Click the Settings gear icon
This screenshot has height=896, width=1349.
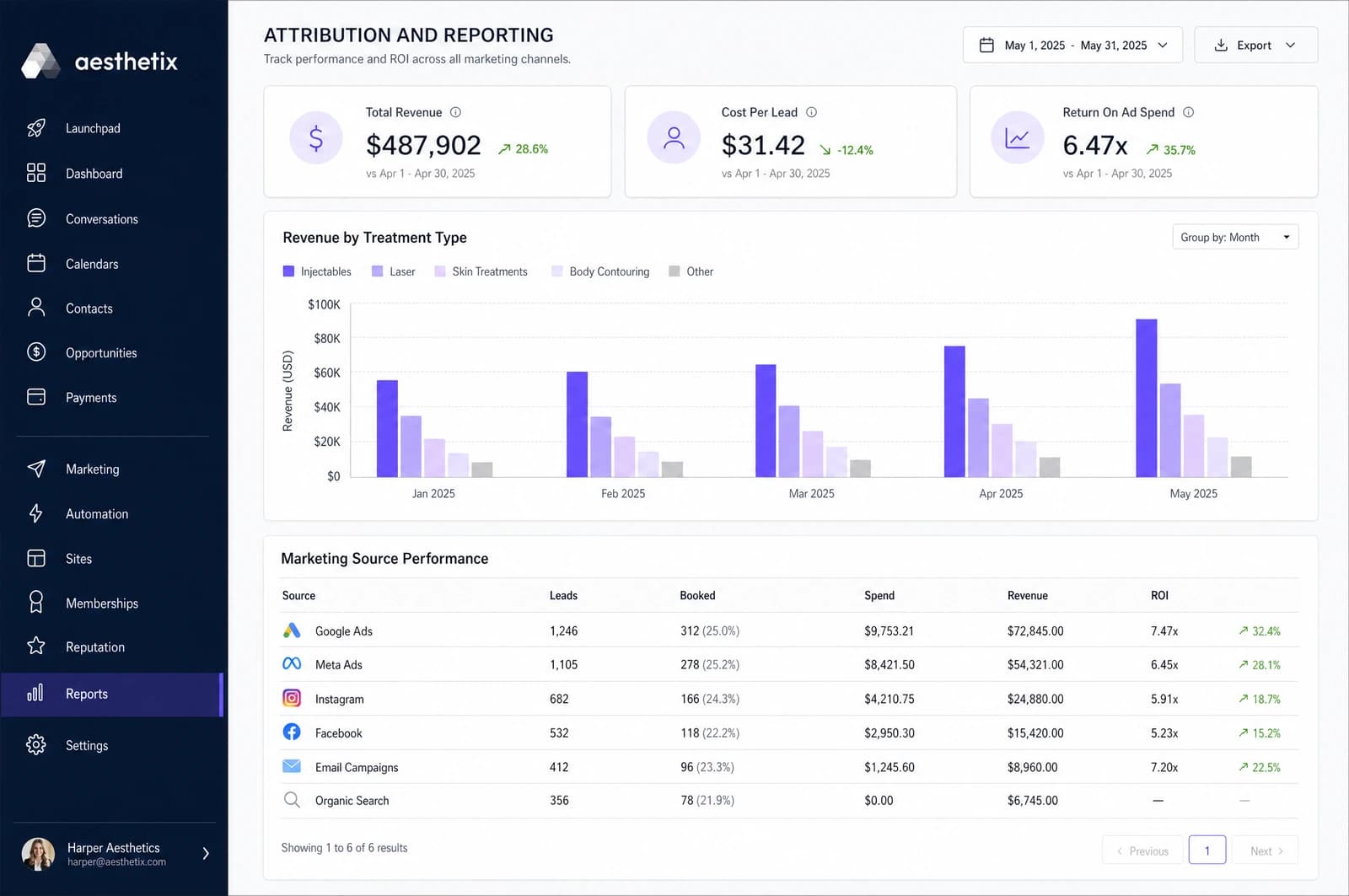[36, 745]
